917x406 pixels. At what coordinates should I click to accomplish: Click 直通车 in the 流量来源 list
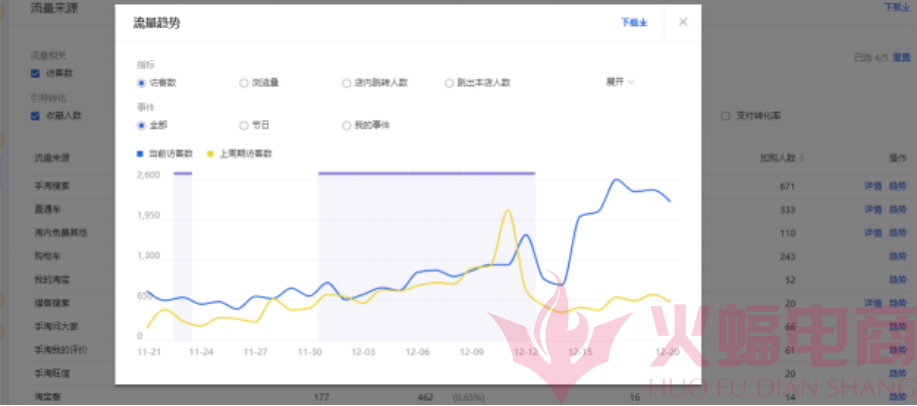tap(48, 209)
